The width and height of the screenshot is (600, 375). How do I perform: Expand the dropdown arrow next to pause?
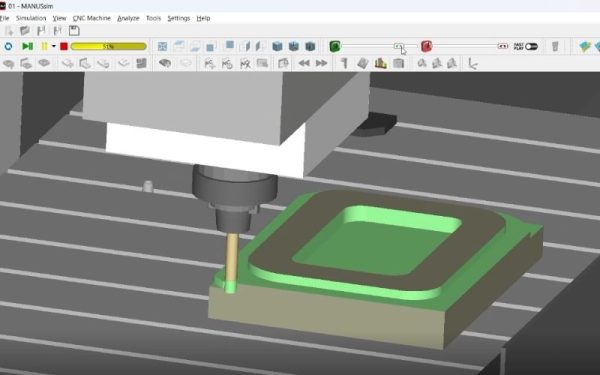[x=54, y=47]
